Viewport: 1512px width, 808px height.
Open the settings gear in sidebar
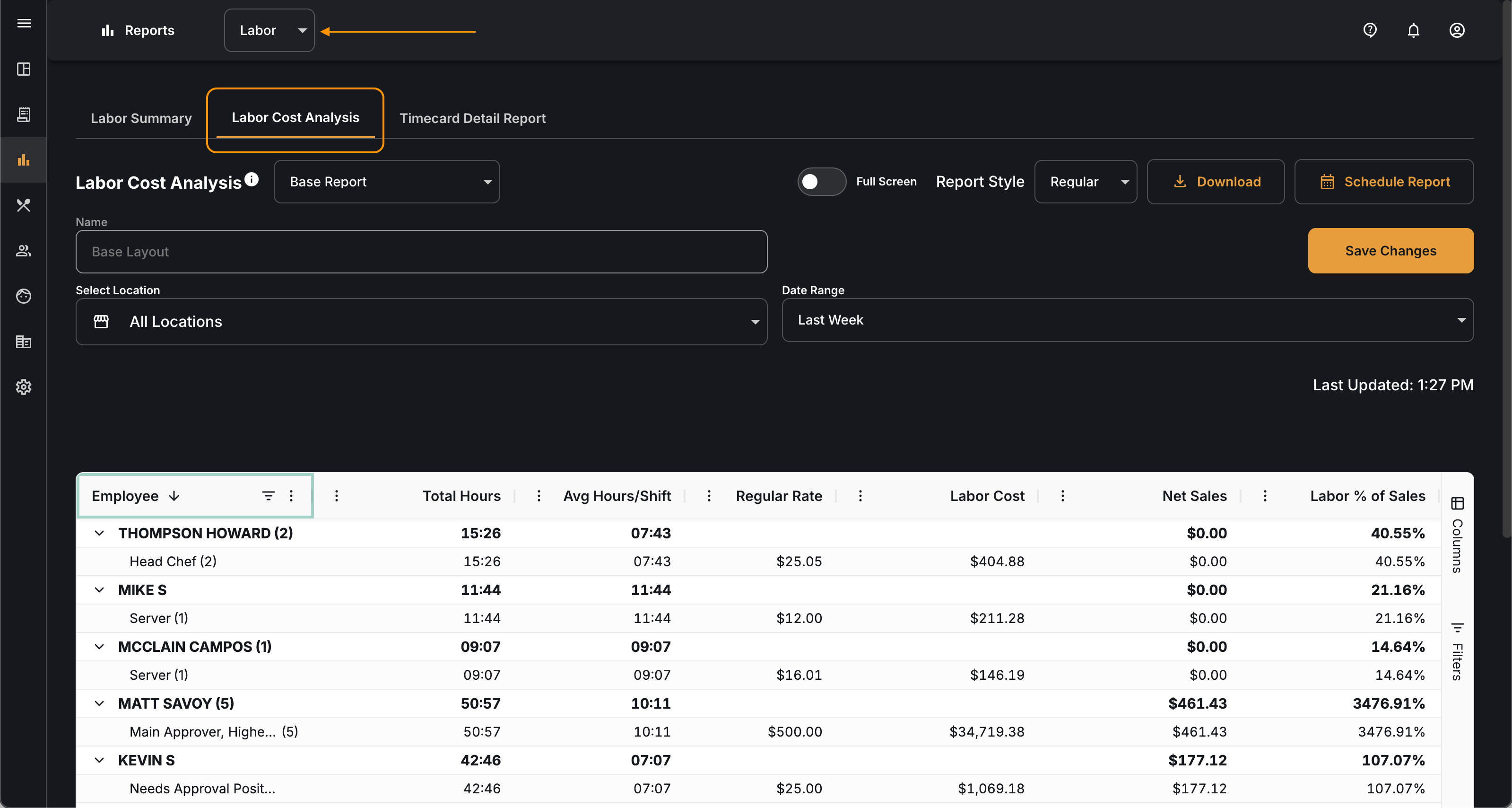tap(24, 387)
